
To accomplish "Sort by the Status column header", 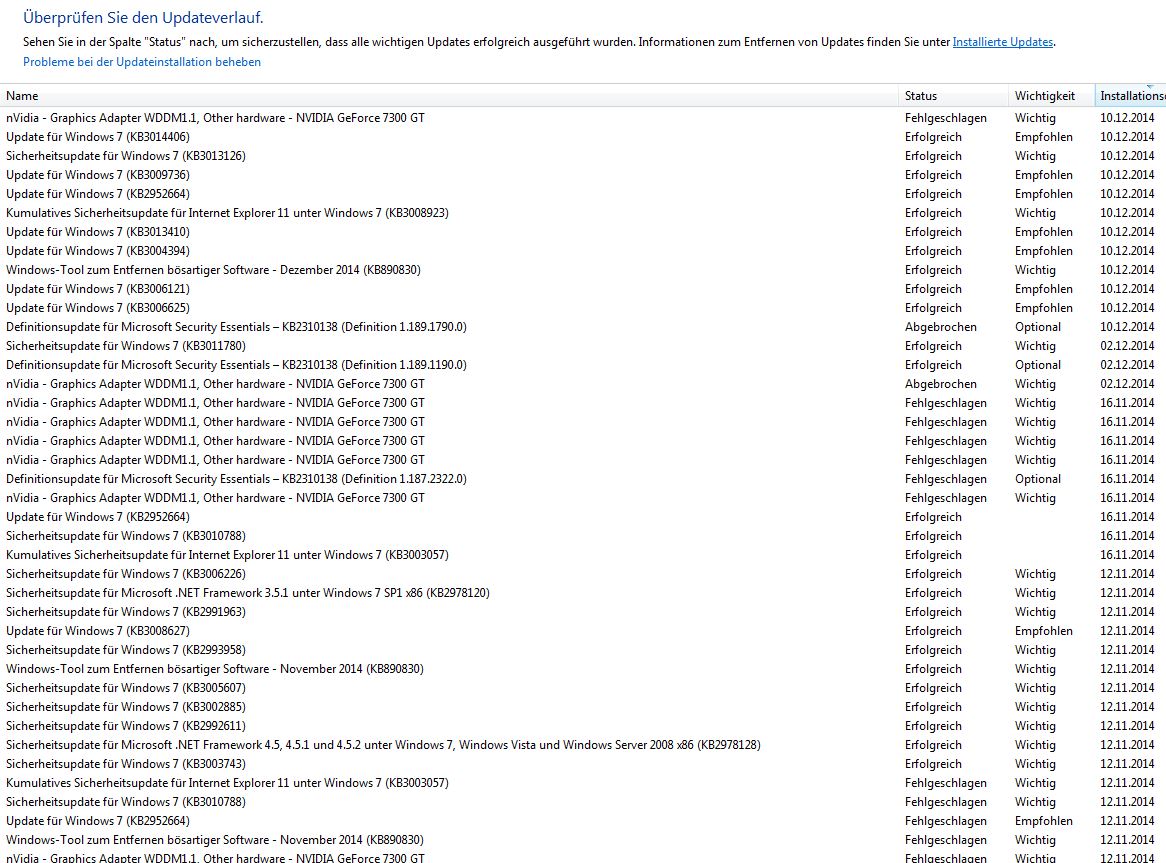I will [953, 96].
